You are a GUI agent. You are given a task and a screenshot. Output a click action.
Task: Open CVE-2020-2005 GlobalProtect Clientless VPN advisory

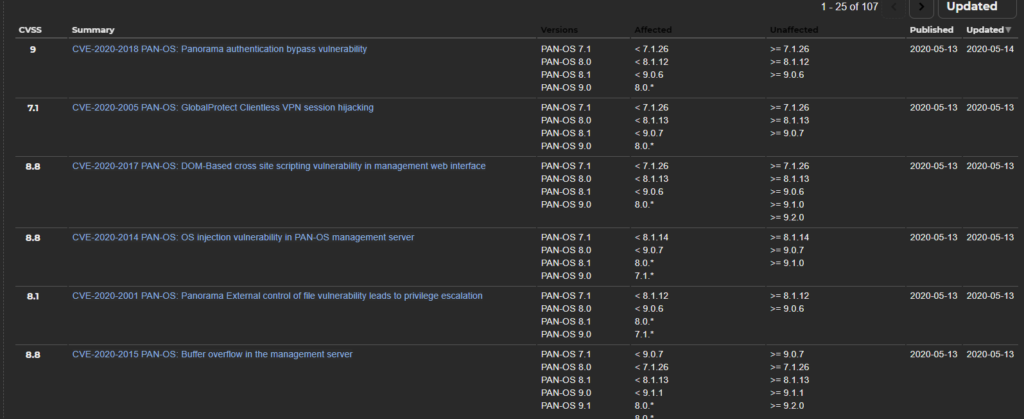tap(223, 108)
